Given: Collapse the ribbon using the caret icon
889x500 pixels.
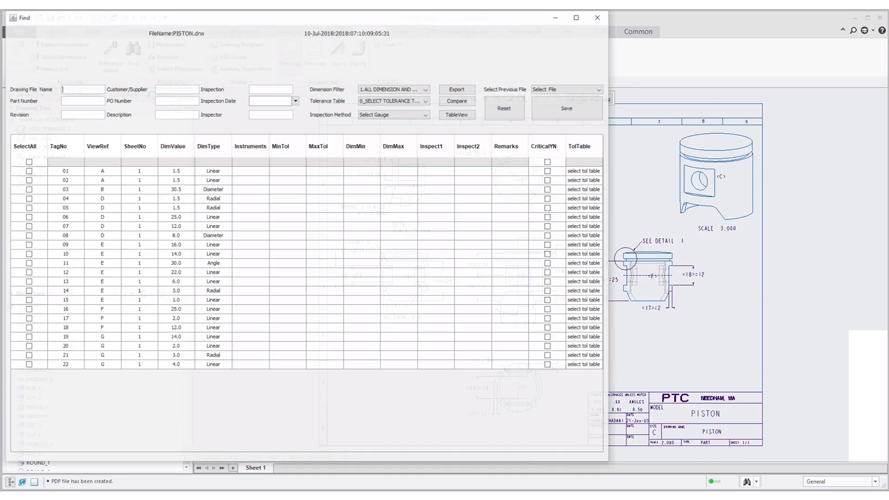Looking at the screenshot, I should (842, 31).
